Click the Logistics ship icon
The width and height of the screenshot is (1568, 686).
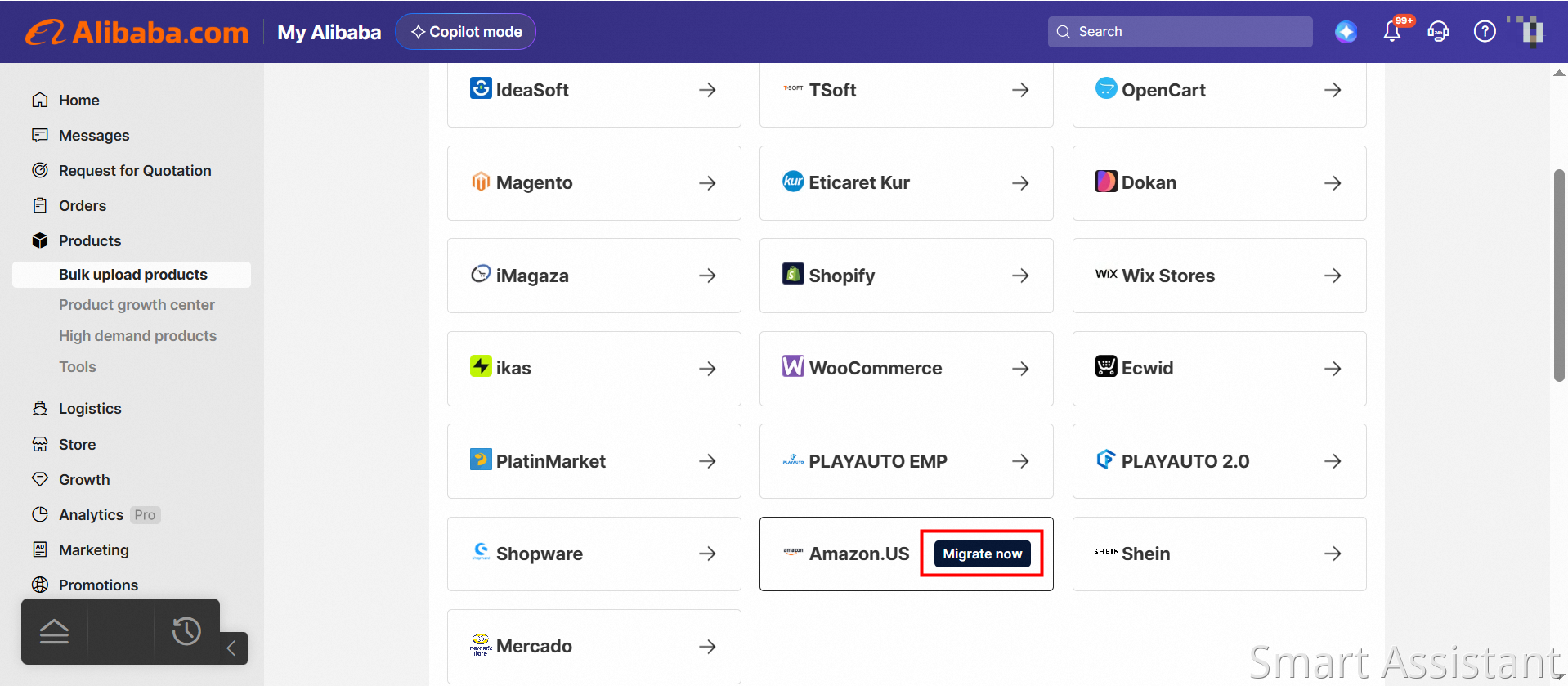point(39,408)
